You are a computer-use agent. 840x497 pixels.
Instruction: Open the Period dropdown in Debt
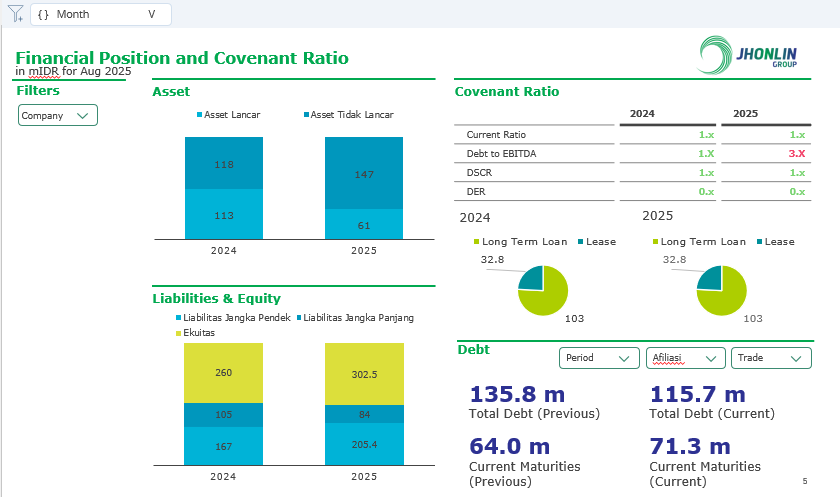599,358
